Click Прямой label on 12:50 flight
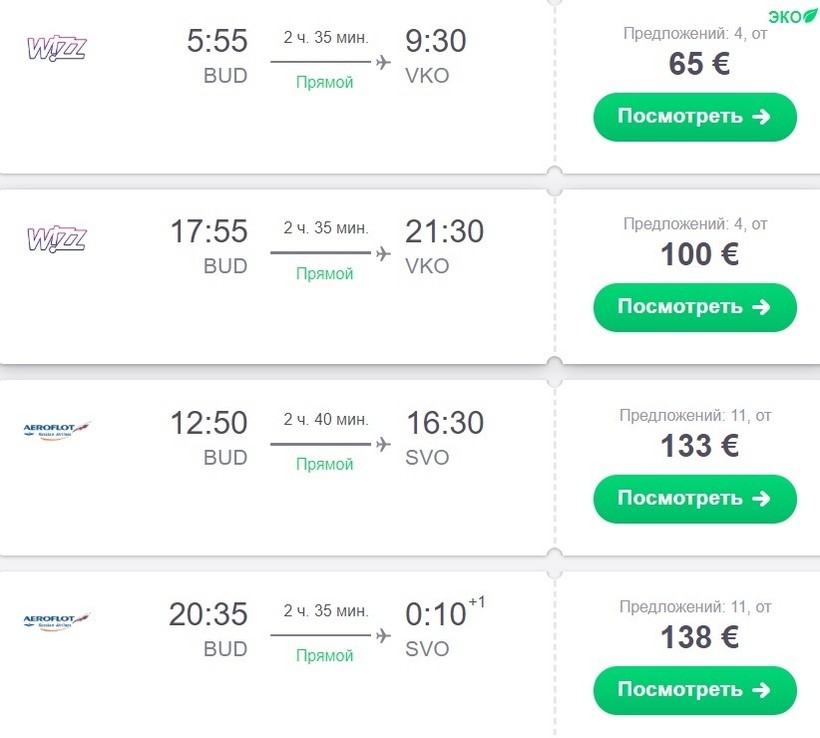The height and width of the screenshot is (738, 820). [325, 464]
